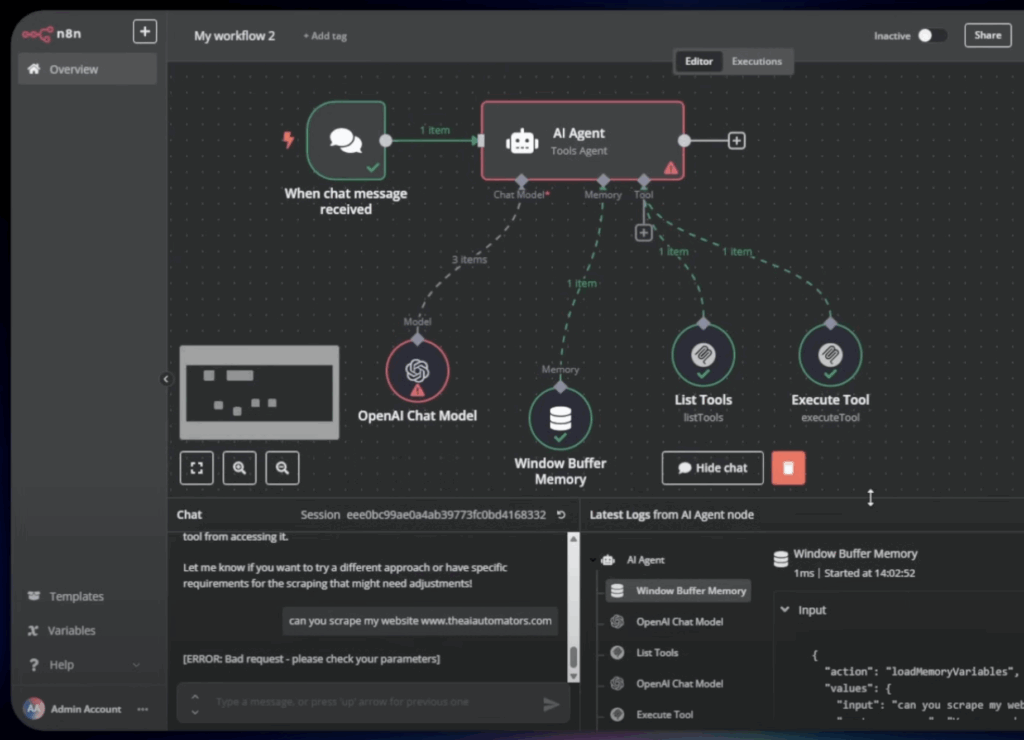1024x740 pixels.
Task: Click the red delete execution button
Action: click(788, 468)
